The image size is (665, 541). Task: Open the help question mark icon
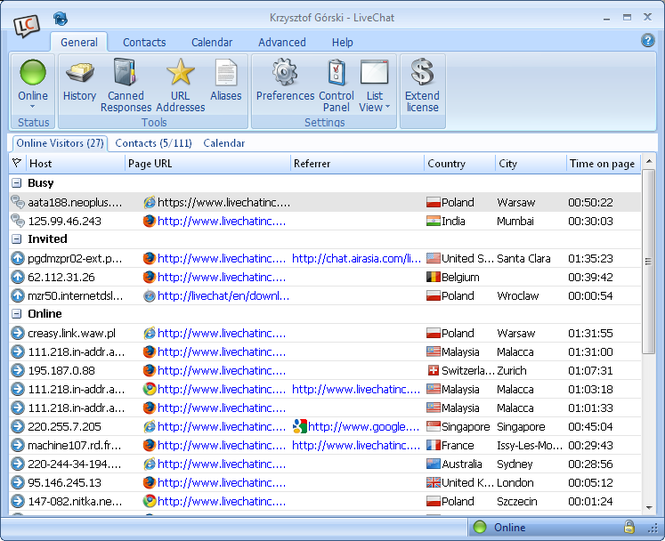tap(648, 41)
